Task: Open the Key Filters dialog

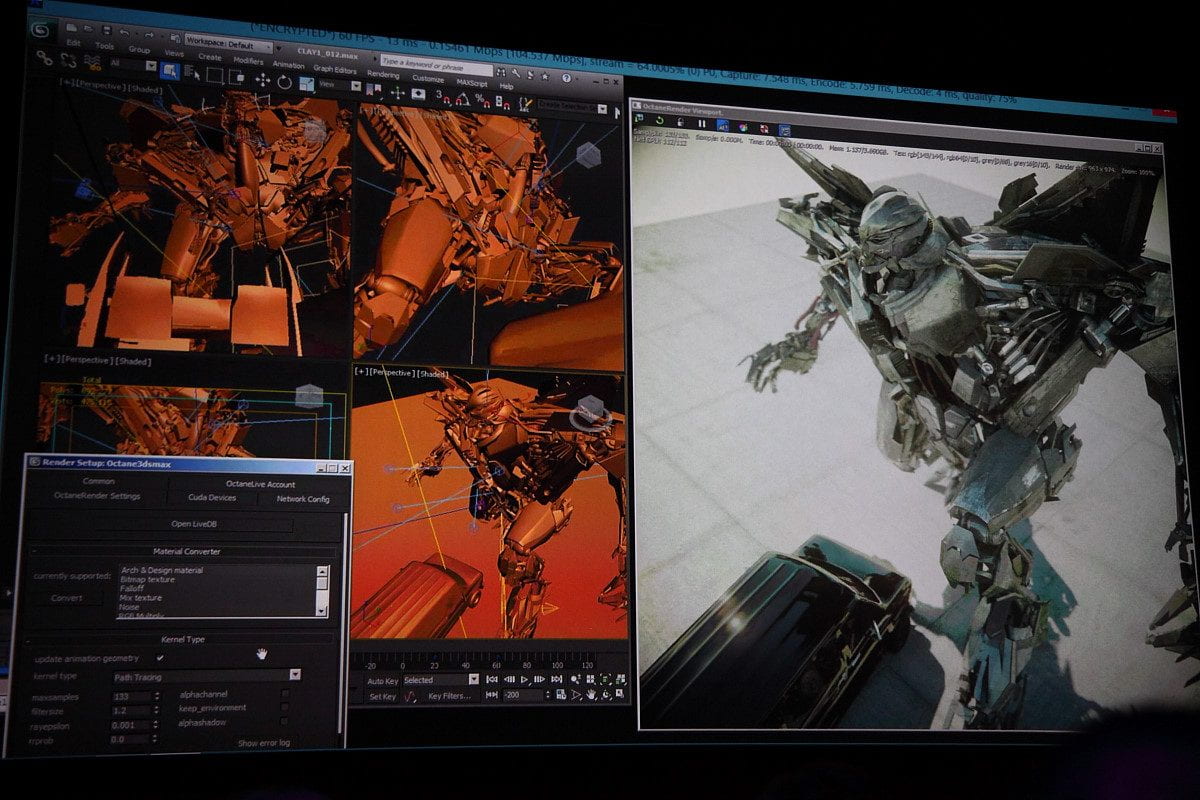Action: [449, 696]
